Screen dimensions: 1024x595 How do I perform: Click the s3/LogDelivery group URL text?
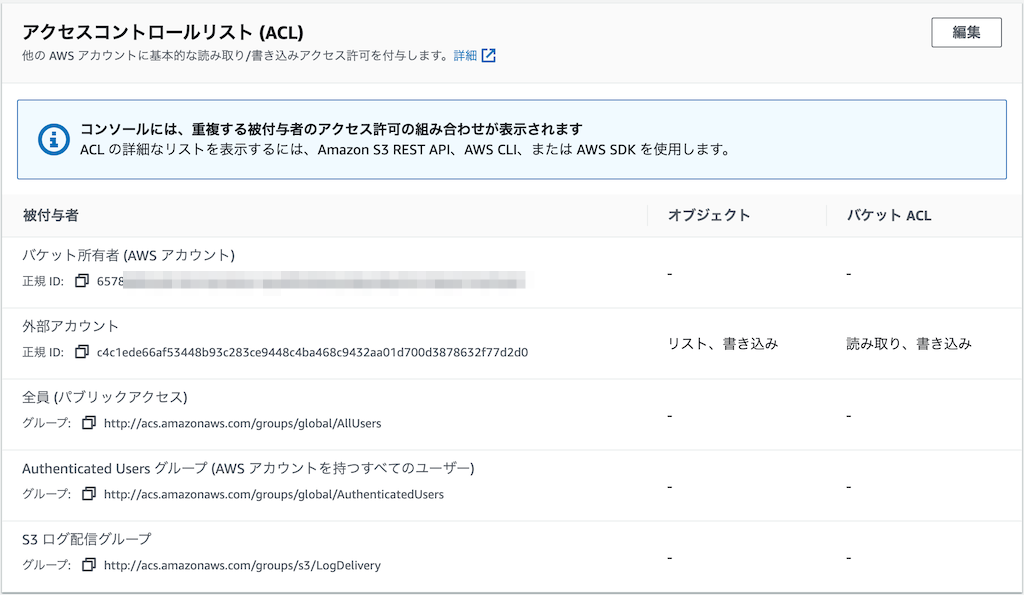(242, 565)
